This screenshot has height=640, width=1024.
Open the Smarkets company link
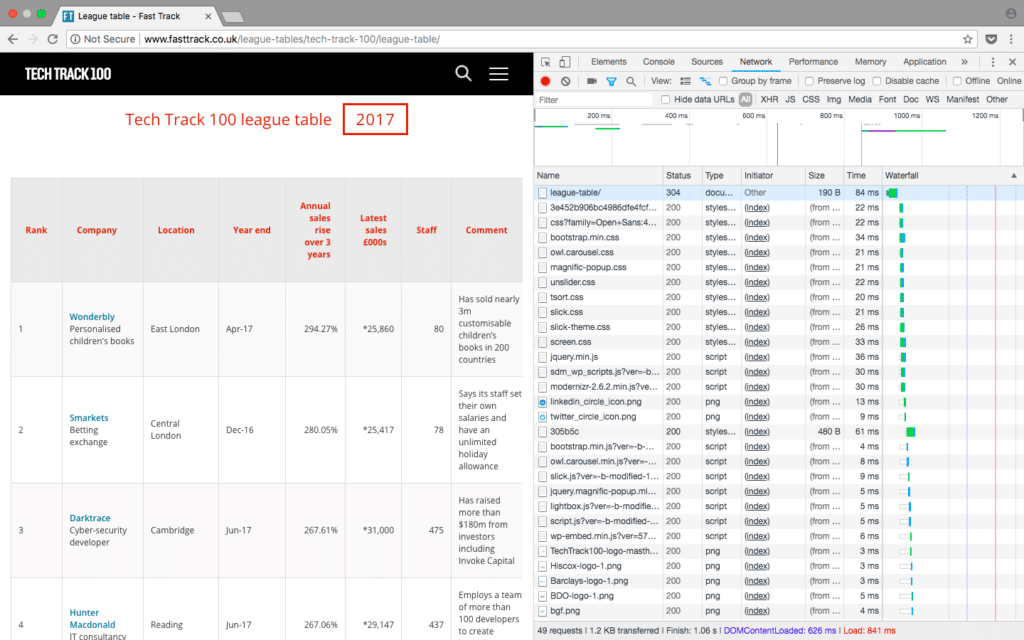tap(89, 418)
